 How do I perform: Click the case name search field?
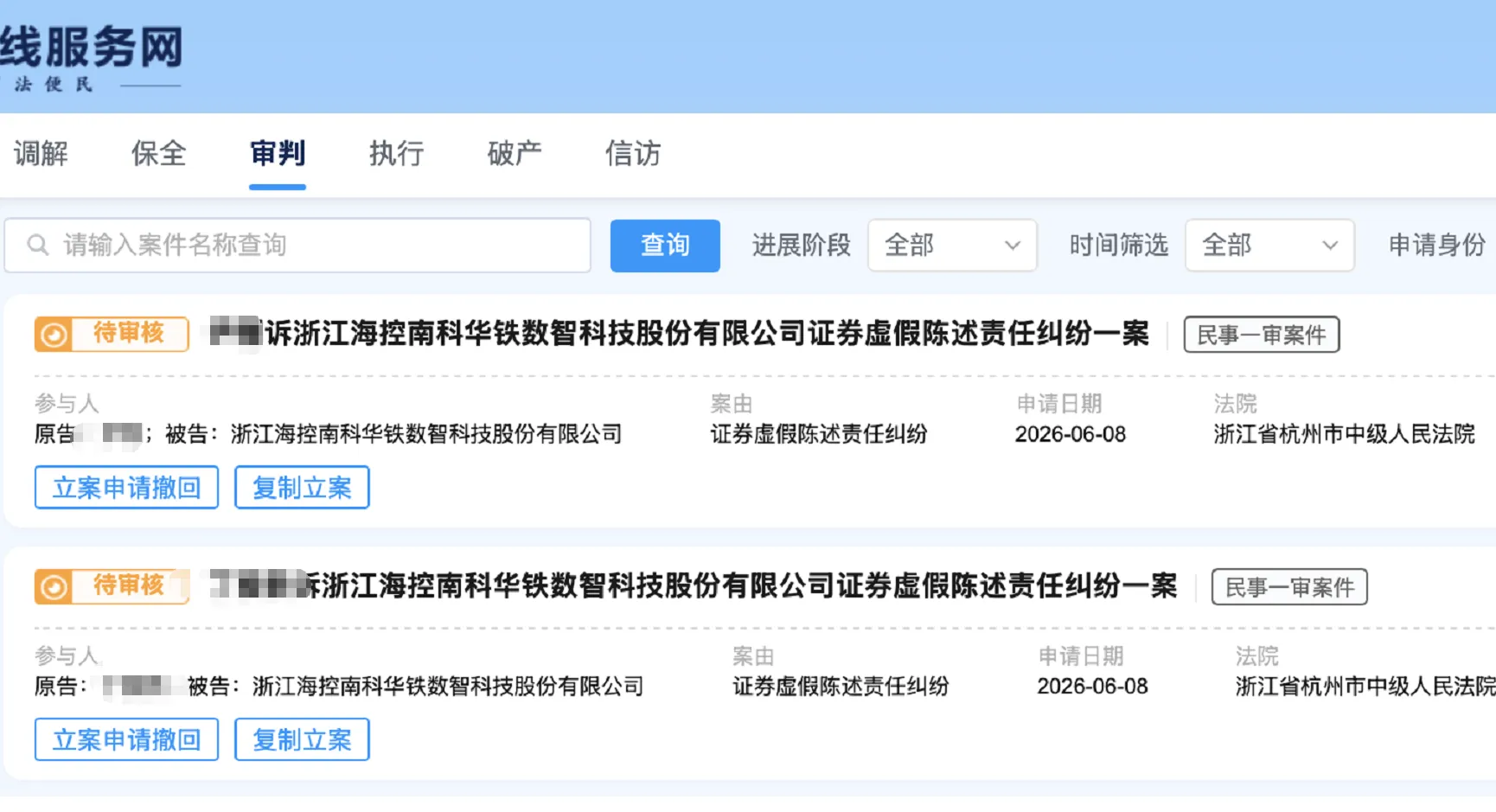tap(297, 246)
